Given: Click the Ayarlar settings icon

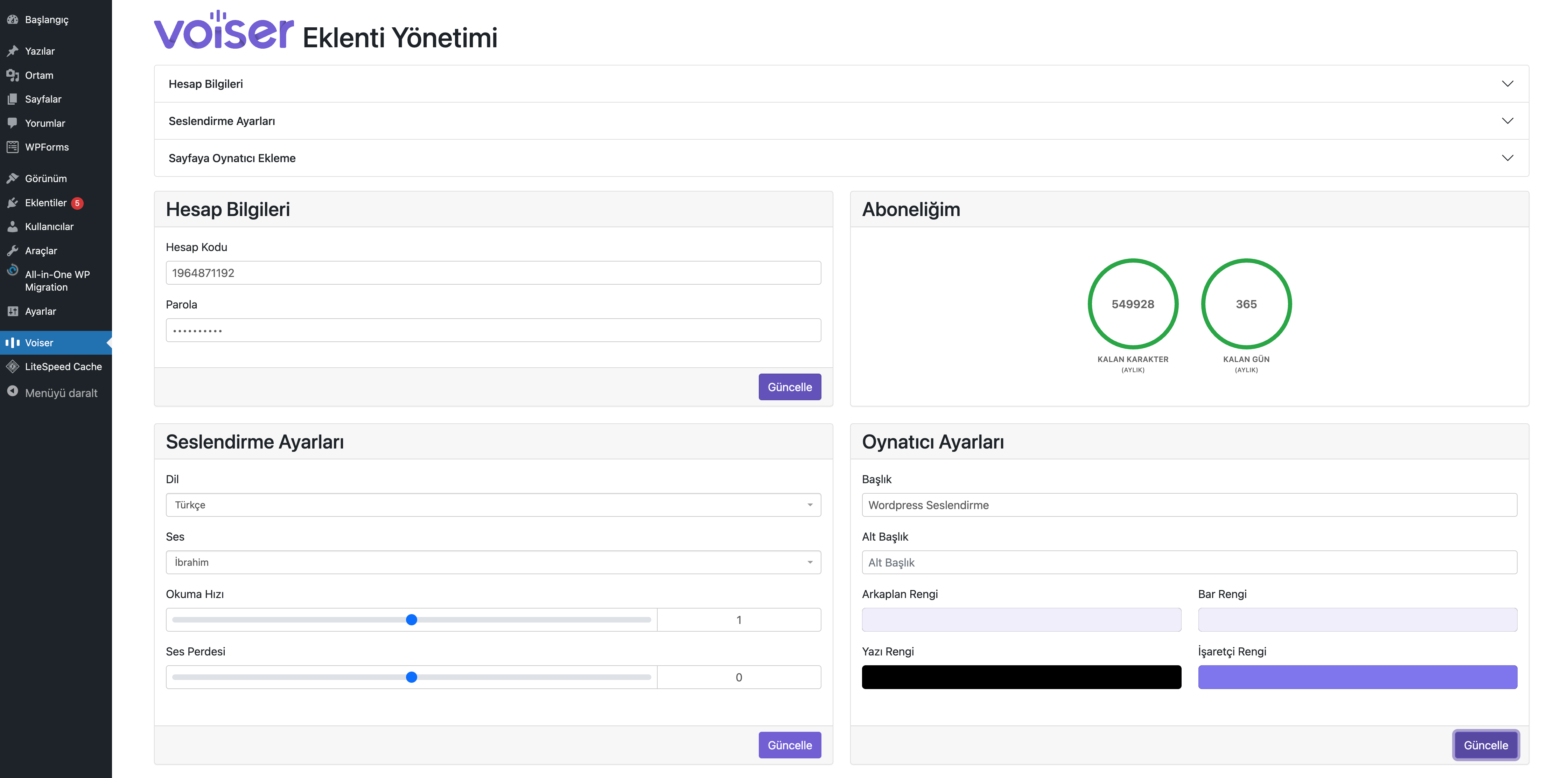Looking at the screenshot, I should tap(12, 311).
